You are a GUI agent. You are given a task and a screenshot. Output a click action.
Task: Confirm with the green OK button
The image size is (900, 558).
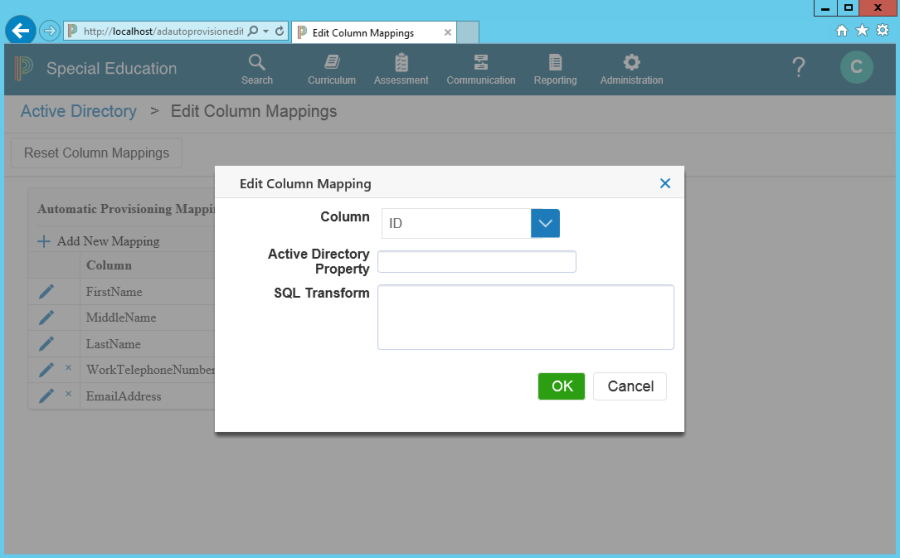click(561, 386)
